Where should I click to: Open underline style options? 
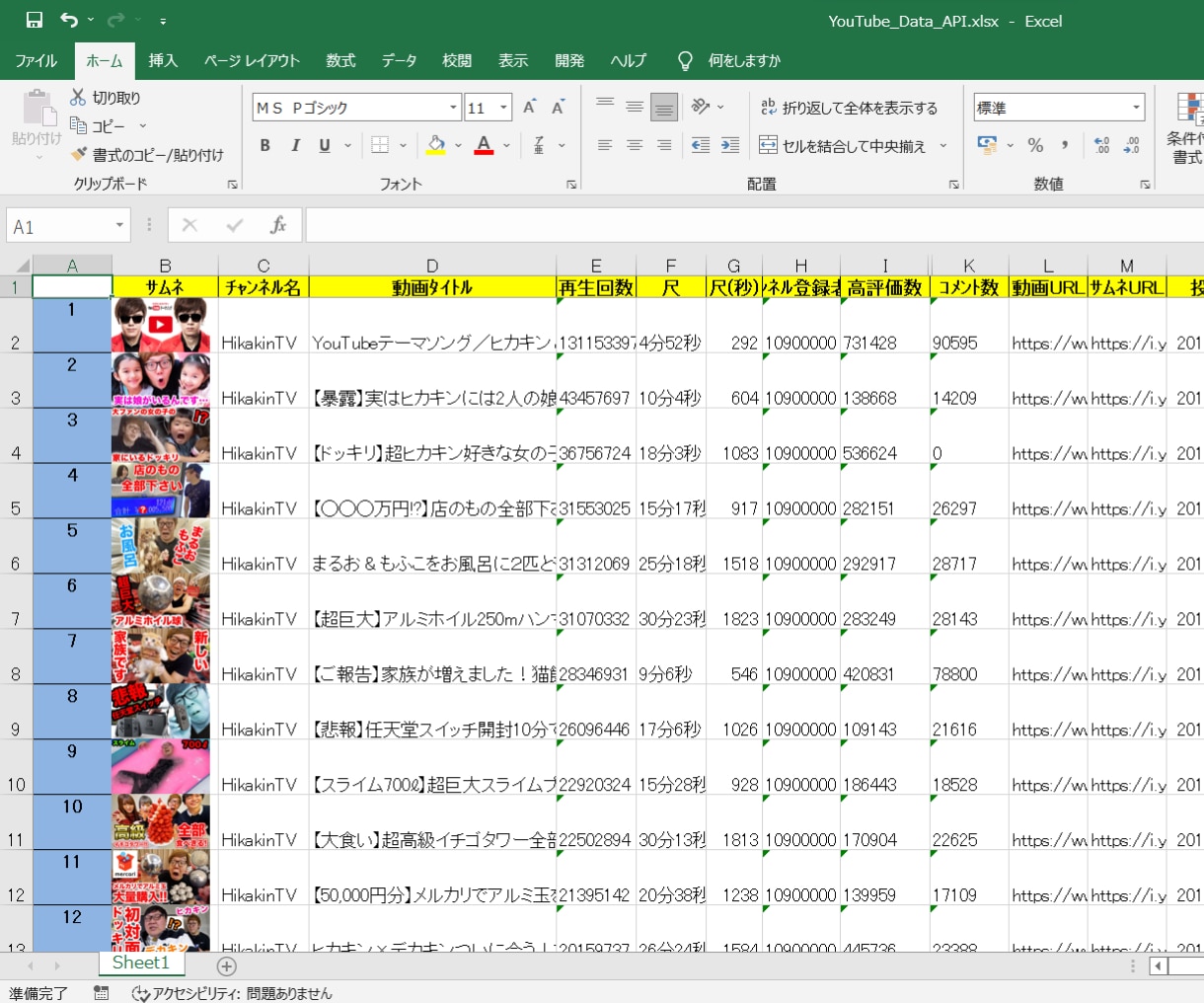[347, 146]
